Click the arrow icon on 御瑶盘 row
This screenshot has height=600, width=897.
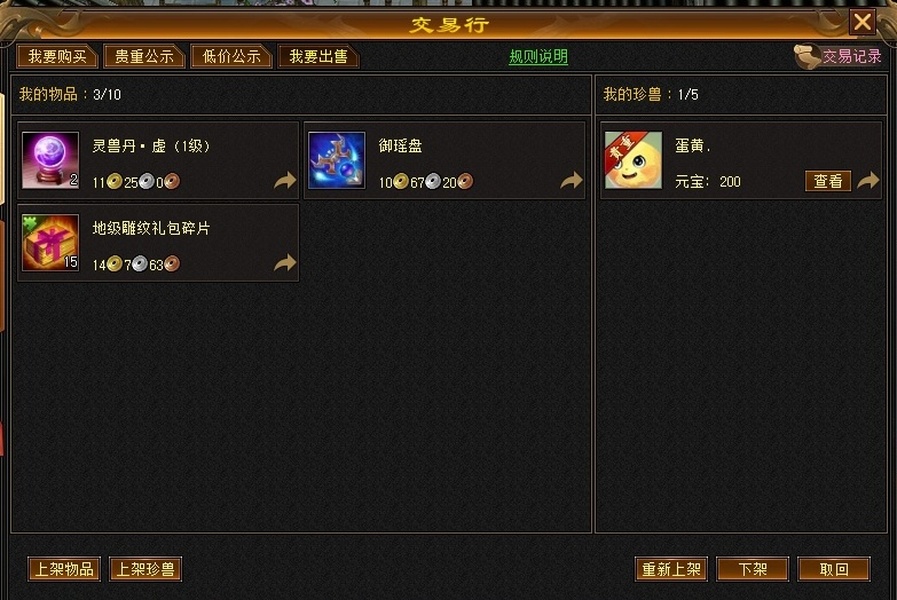pyautogui.click(x=571, y=181)
